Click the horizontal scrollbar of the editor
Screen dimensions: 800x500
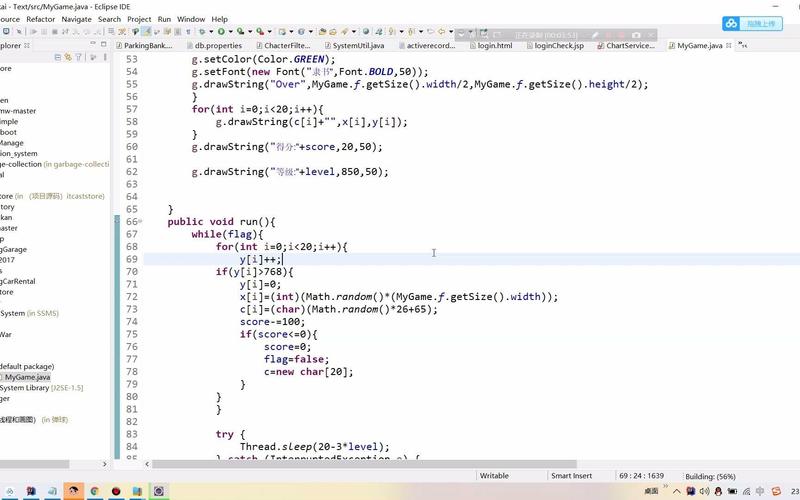tap(364, 464)
